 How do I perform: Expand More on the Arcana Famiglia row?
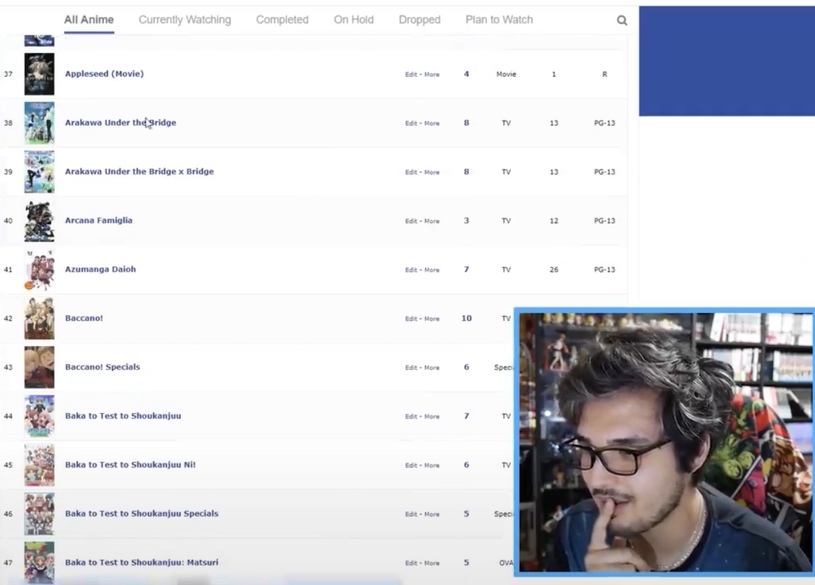(432, 221)
